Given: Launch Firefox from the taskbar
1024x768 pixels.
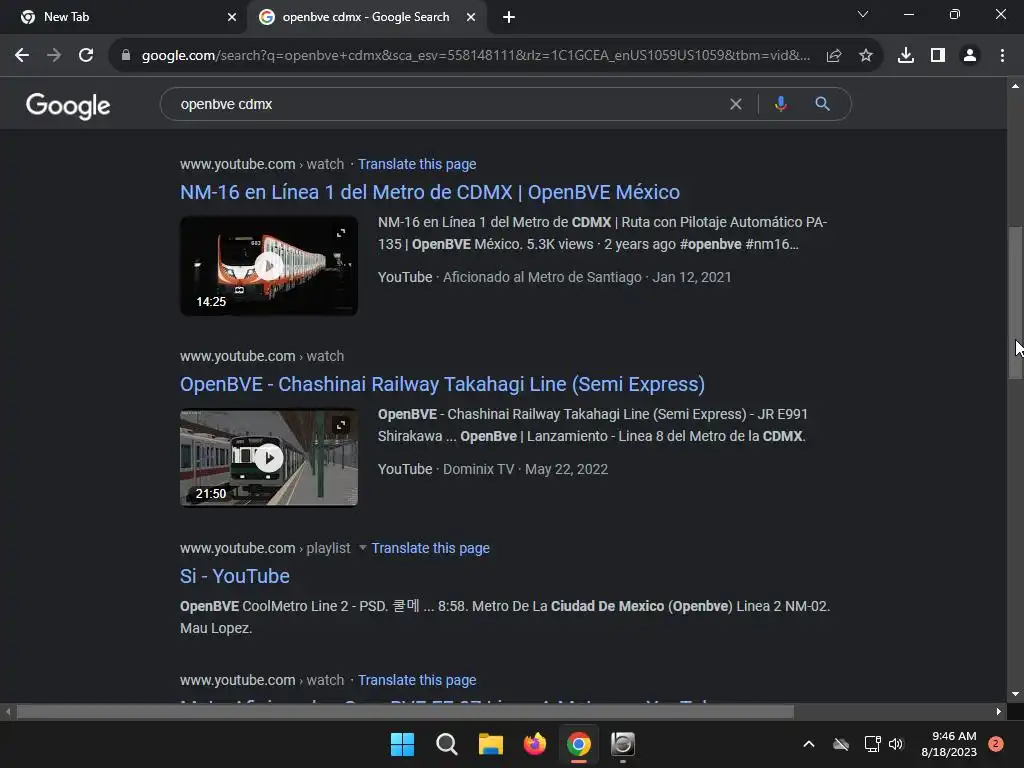Looking at the screenshot, I should click(535, 744).
